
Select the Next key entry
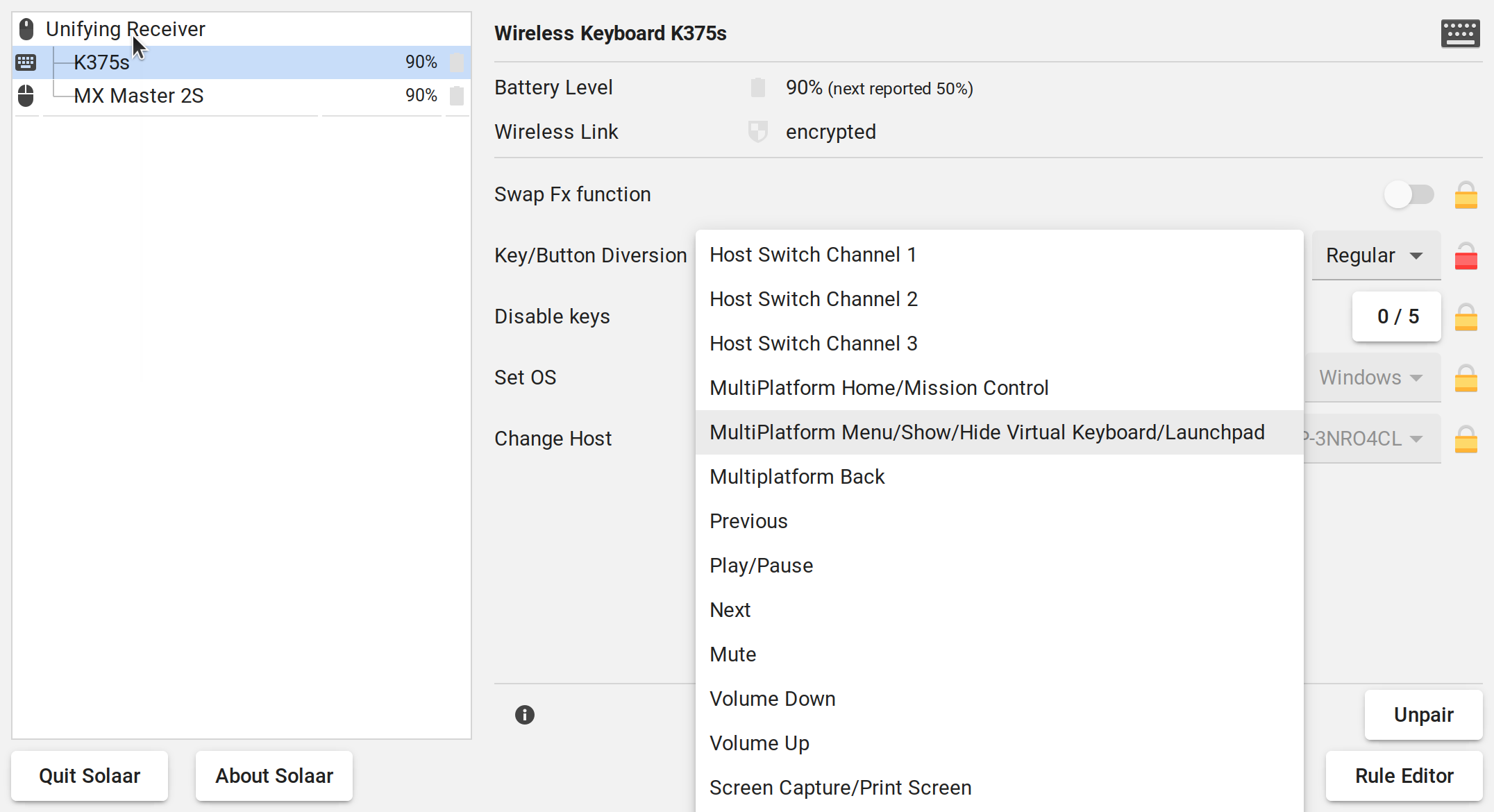pyautogui.click(x=1000, y=610)
